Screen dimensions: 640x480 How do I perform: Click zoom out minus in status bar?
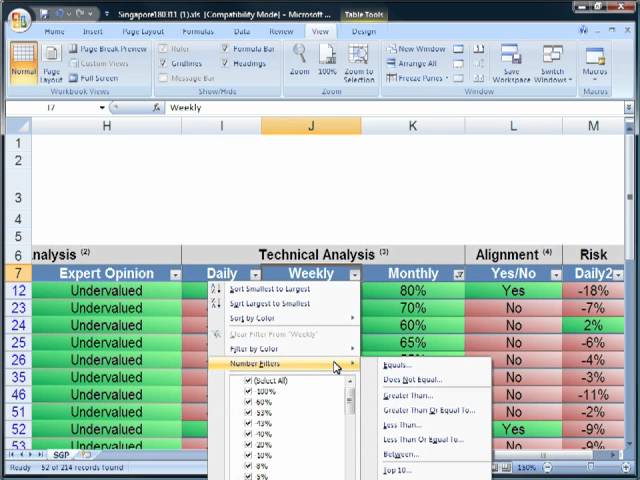pos(549,467)
